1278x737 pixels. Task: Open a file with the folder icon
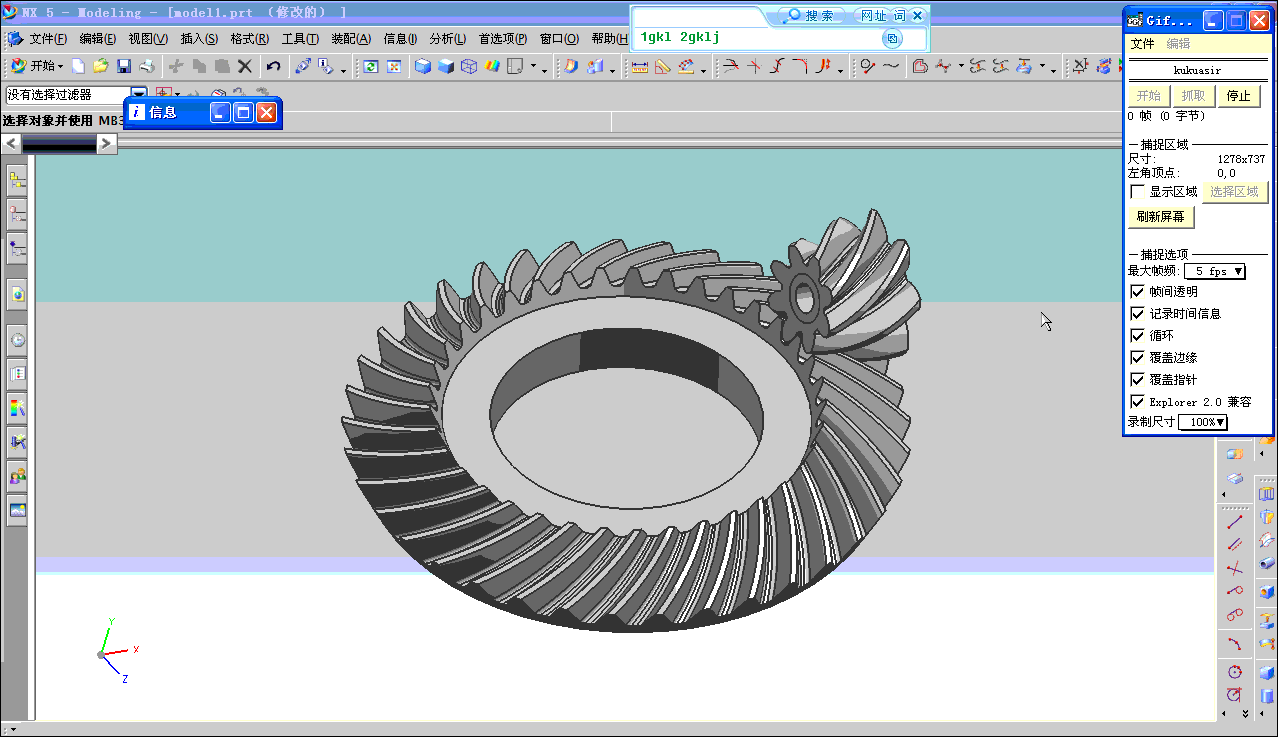point(101,66)
